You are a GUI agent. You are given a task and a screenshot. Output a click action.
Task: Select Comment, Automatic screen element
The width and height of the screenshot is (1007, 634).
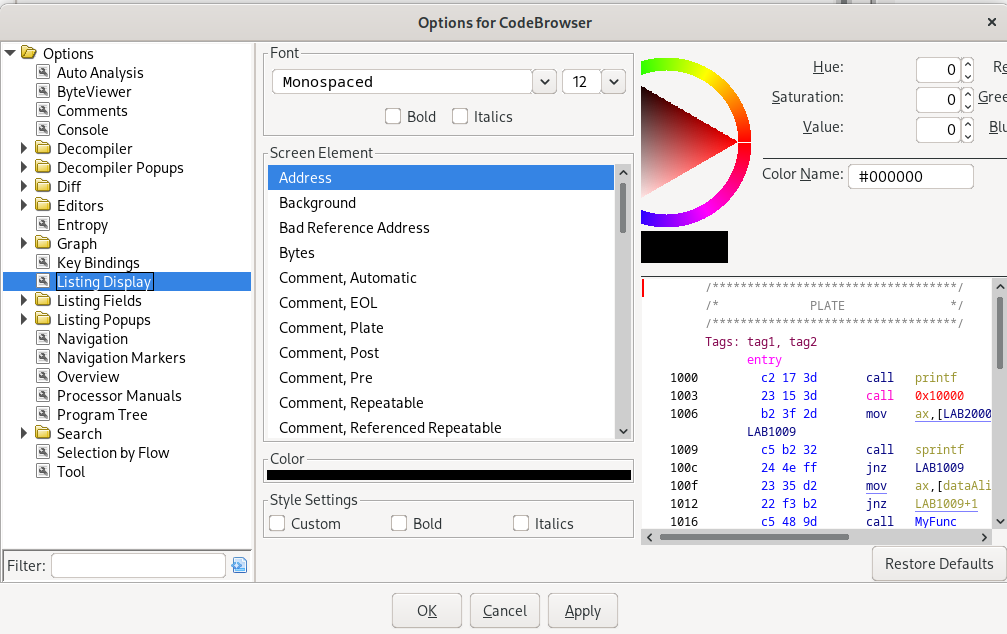pos(441,278)
